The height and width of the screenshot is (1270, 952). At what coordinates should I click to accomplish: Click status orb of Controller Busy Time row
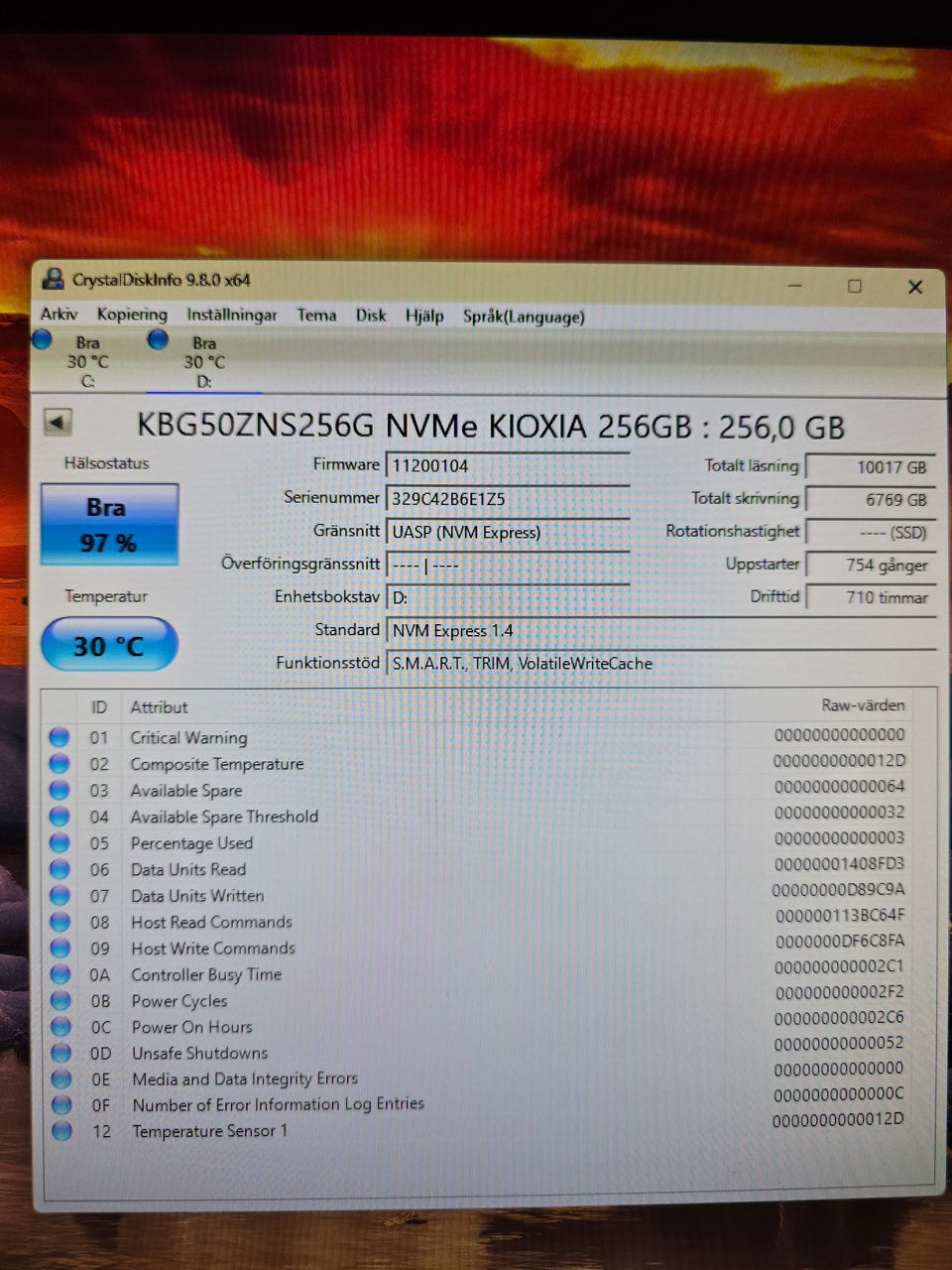[x=60, y=974]
